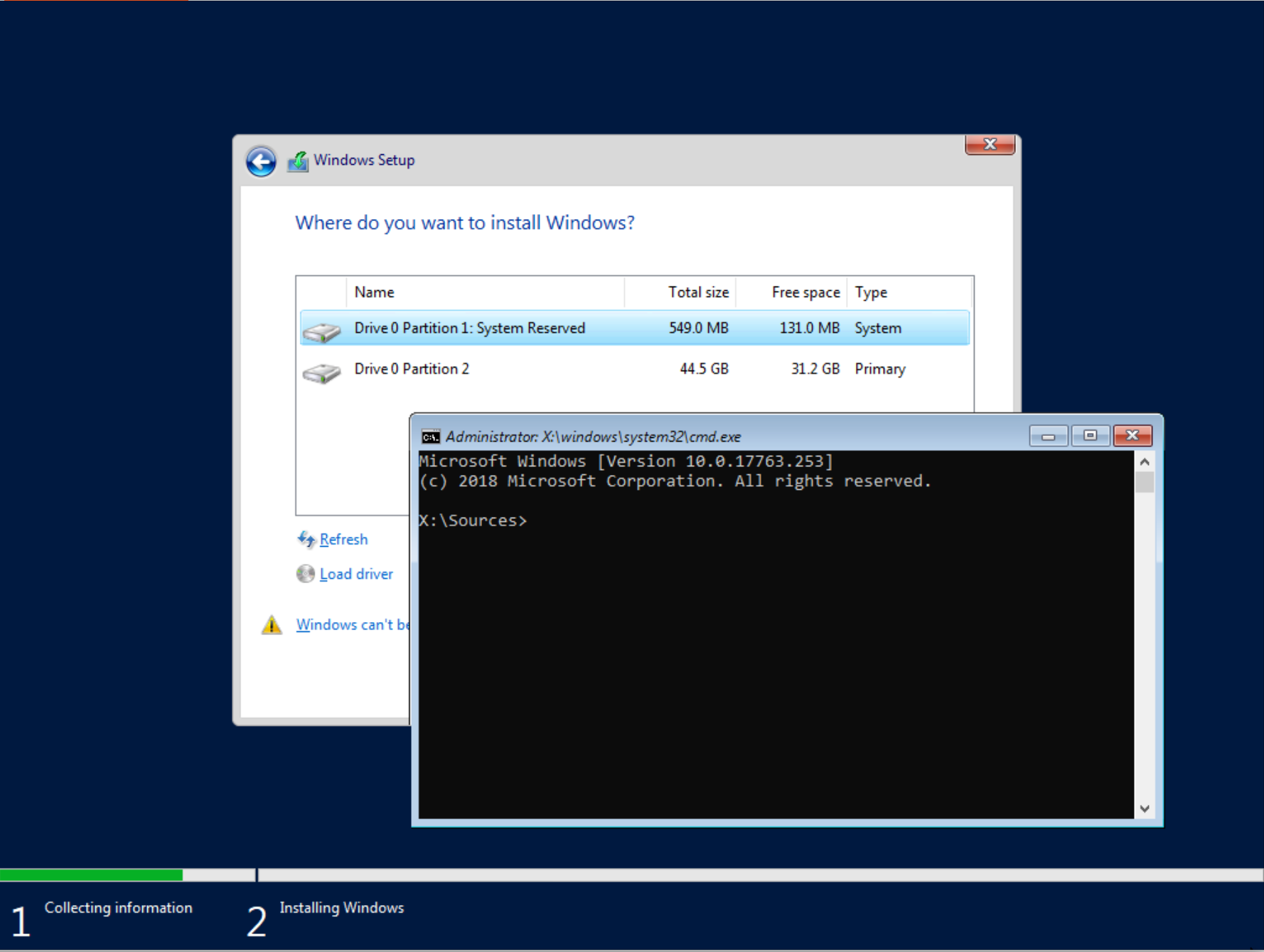Click drive icon for Drive 0 Partition 1
Viewport: 1264px width, 952px height.
(321, 331)
